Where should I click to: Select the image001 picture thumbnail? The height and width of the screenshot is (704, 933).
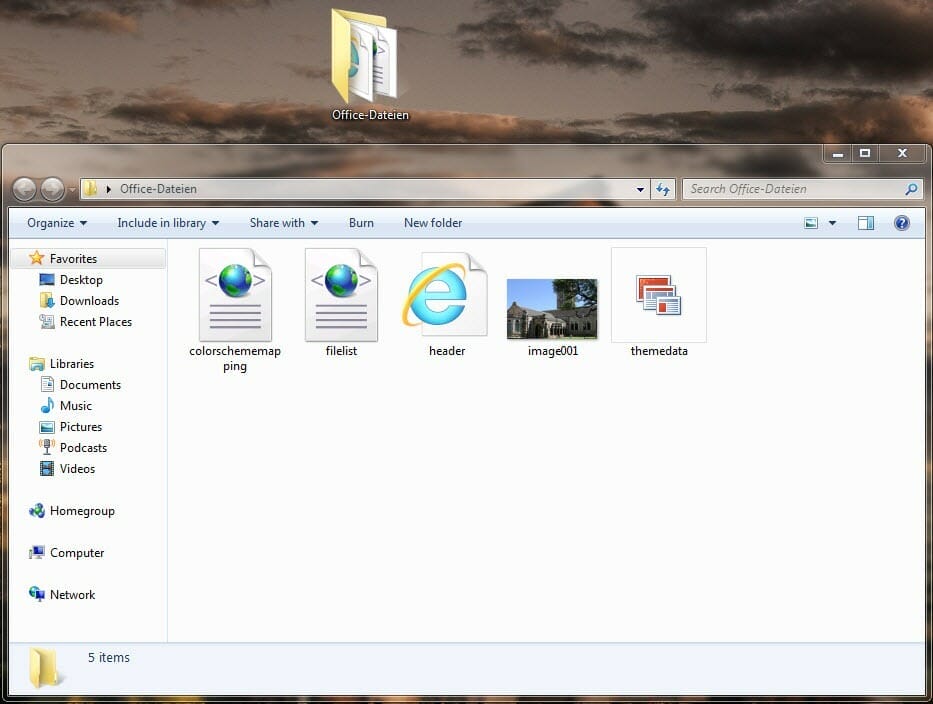[x=552, y=309]
